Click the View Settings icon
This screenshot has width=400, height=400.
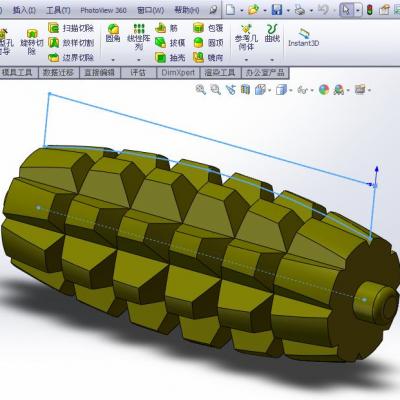click(x=360, y=89)
